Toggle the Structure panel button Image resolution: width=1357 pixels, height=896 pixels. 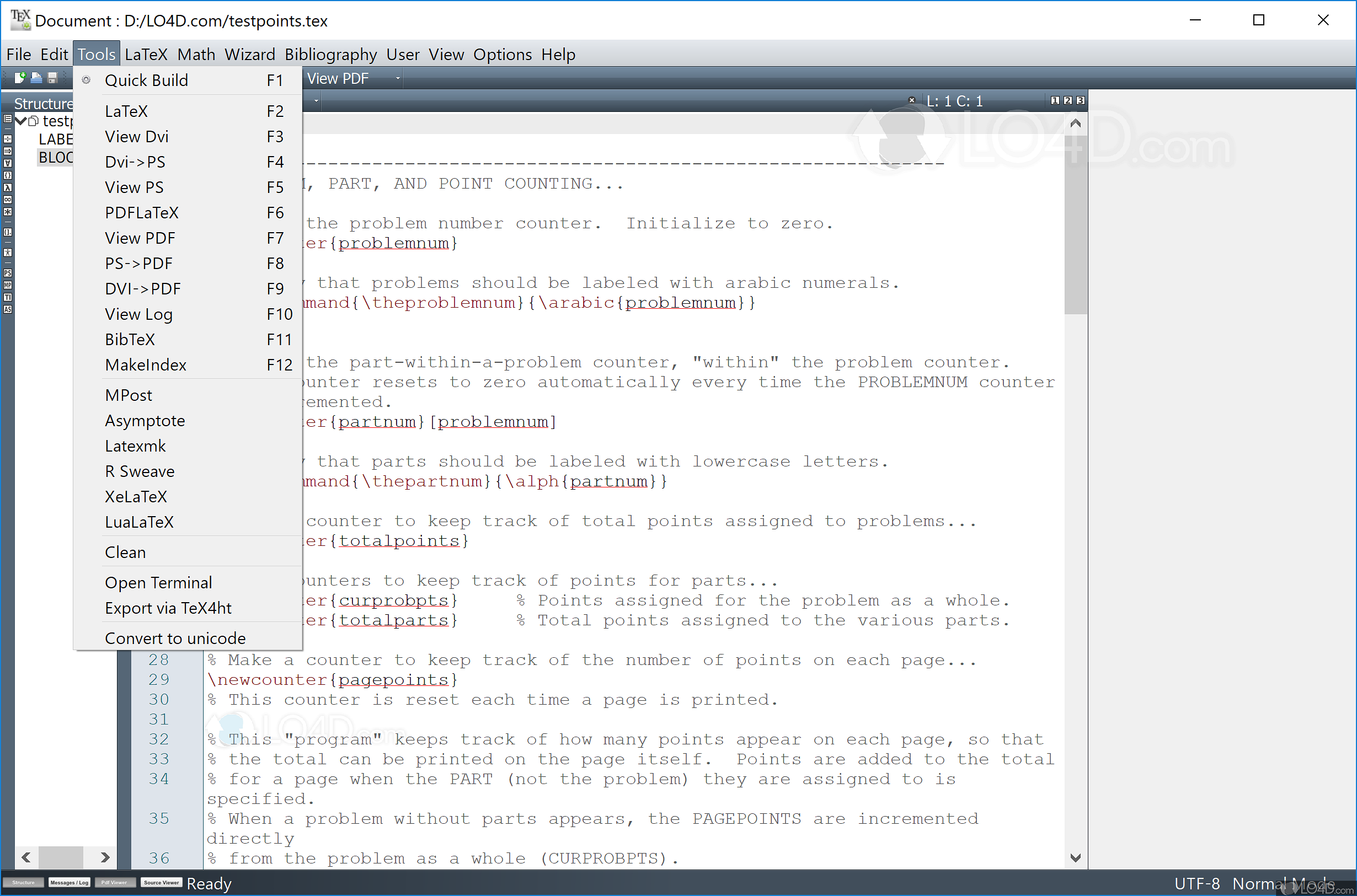coord(23,883)
